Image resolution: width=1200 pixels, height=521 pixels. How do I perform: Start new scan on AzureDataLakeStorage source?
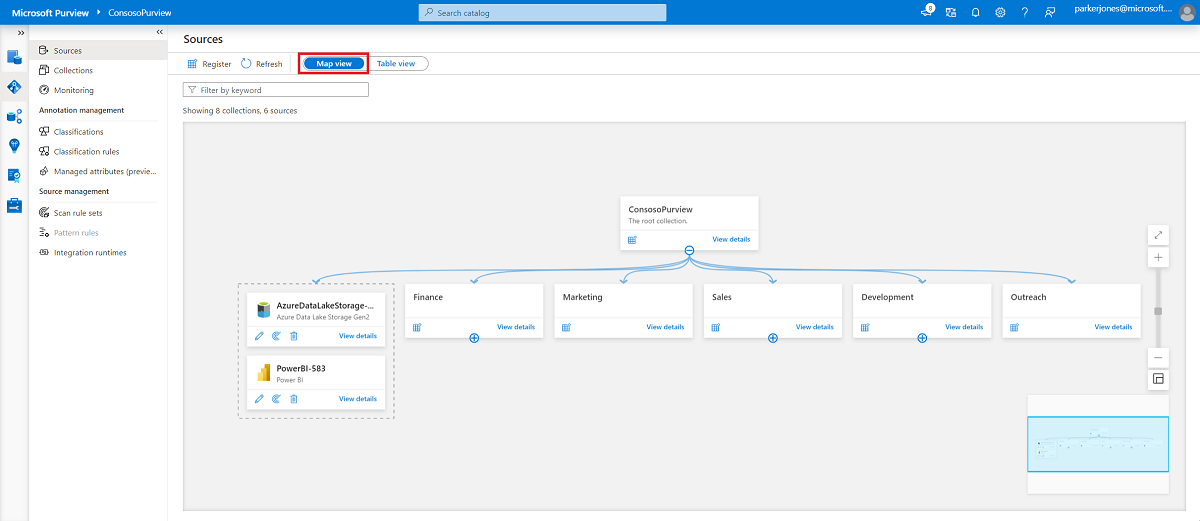276,336
